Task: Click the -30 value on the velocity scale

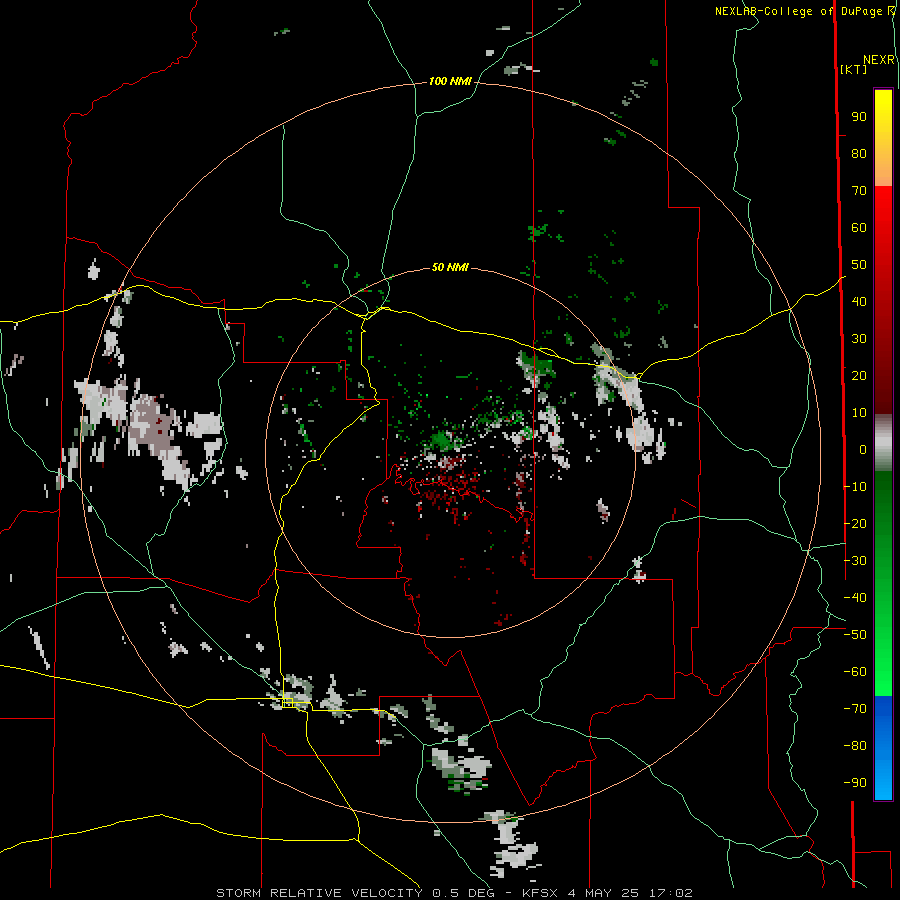Action: pos(855,561)
